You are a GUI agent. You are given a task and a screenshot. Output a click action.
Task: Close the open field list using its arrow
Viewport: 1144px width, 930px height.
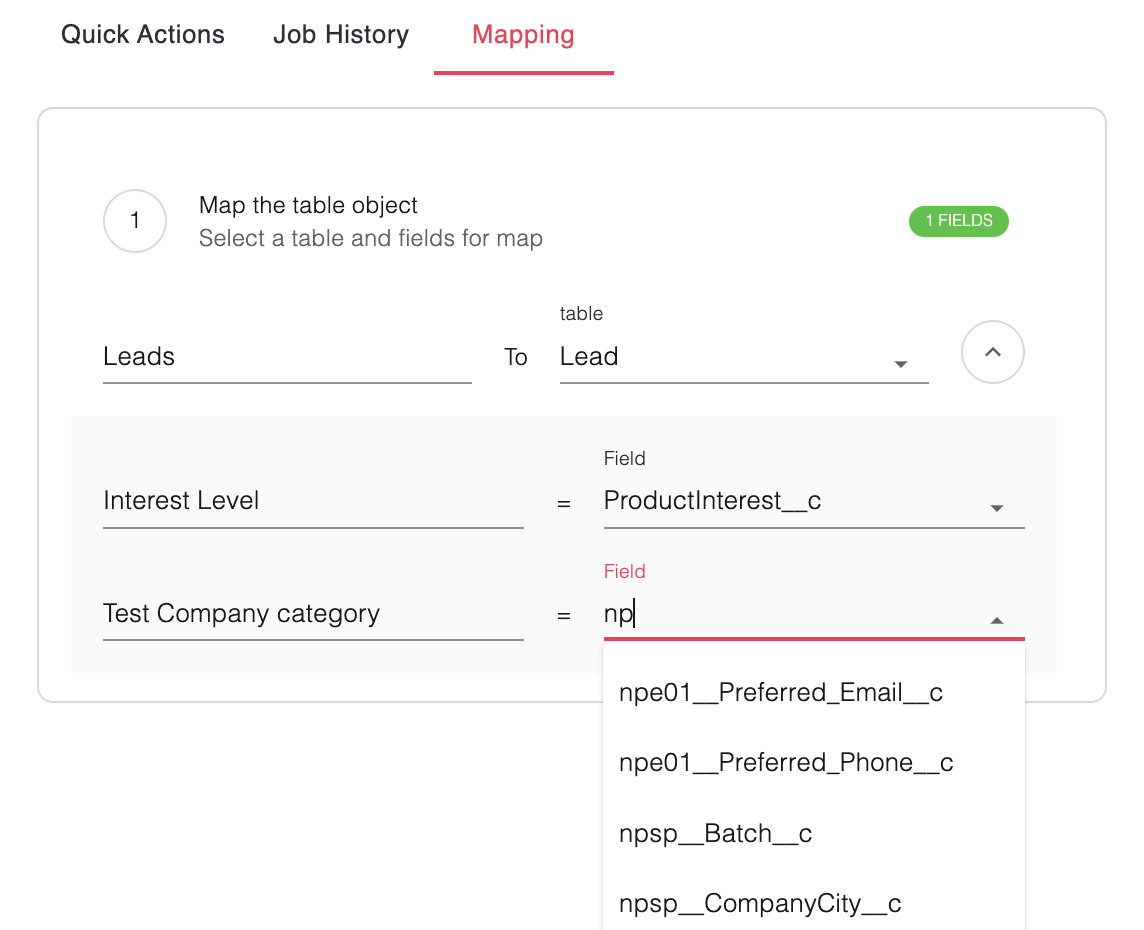(x=996, y=621)
